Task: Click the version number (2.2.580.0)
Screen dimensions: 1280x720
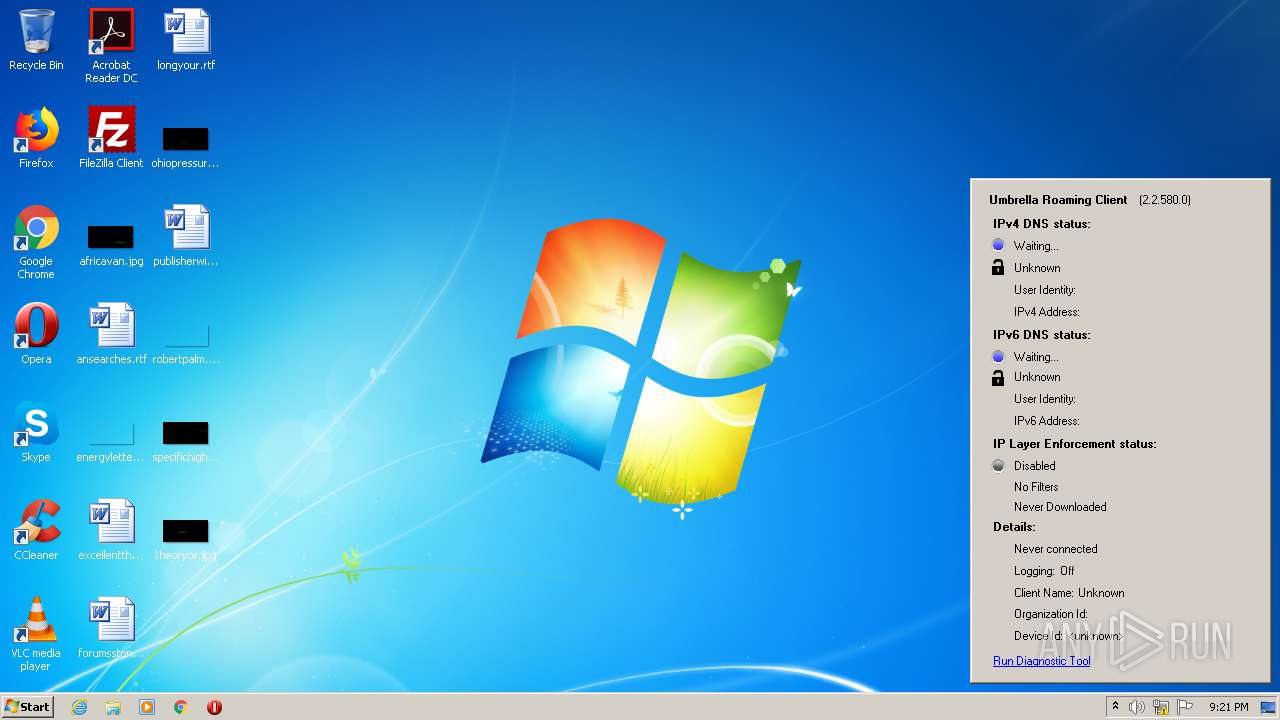Action: 1165,200
